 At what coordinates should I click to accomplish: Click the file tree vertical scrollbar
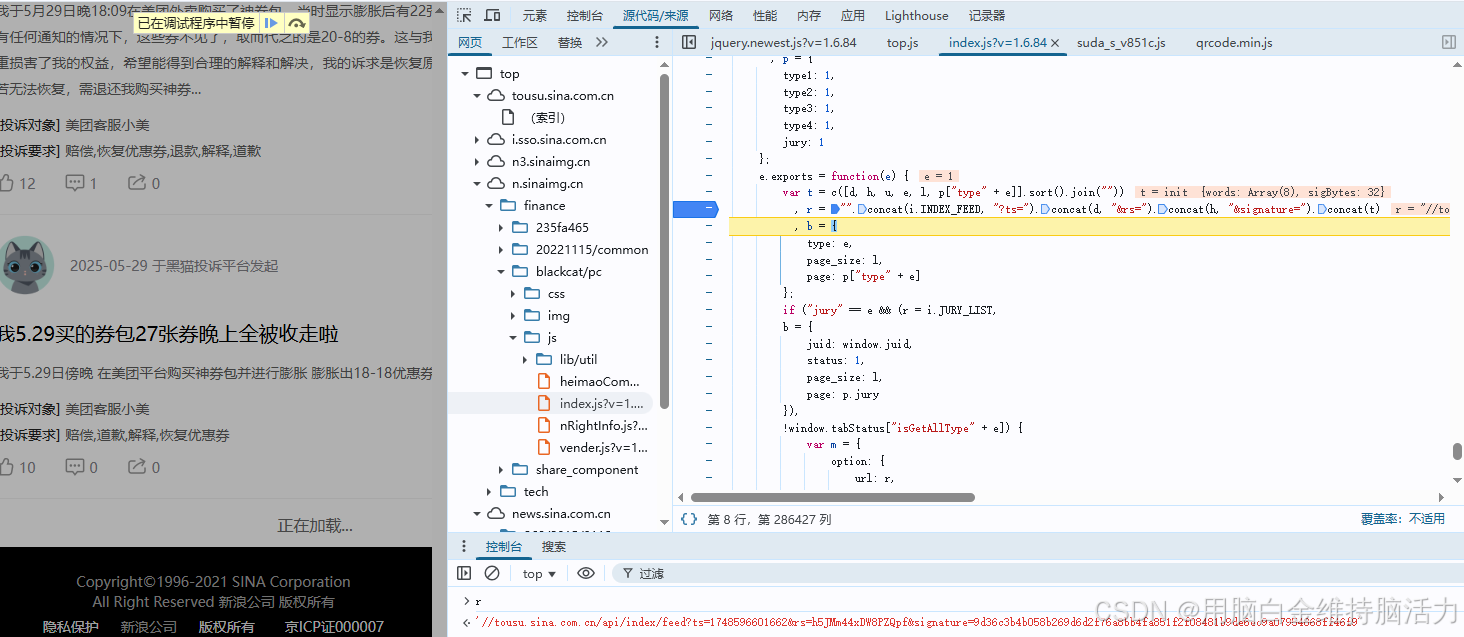tap(665, 242)
